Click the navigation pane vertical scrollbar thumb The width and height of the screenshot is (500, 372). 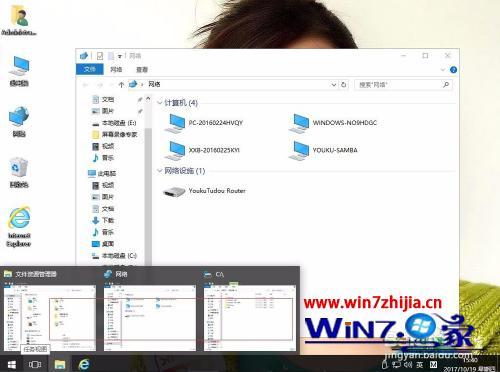[148, 197]
